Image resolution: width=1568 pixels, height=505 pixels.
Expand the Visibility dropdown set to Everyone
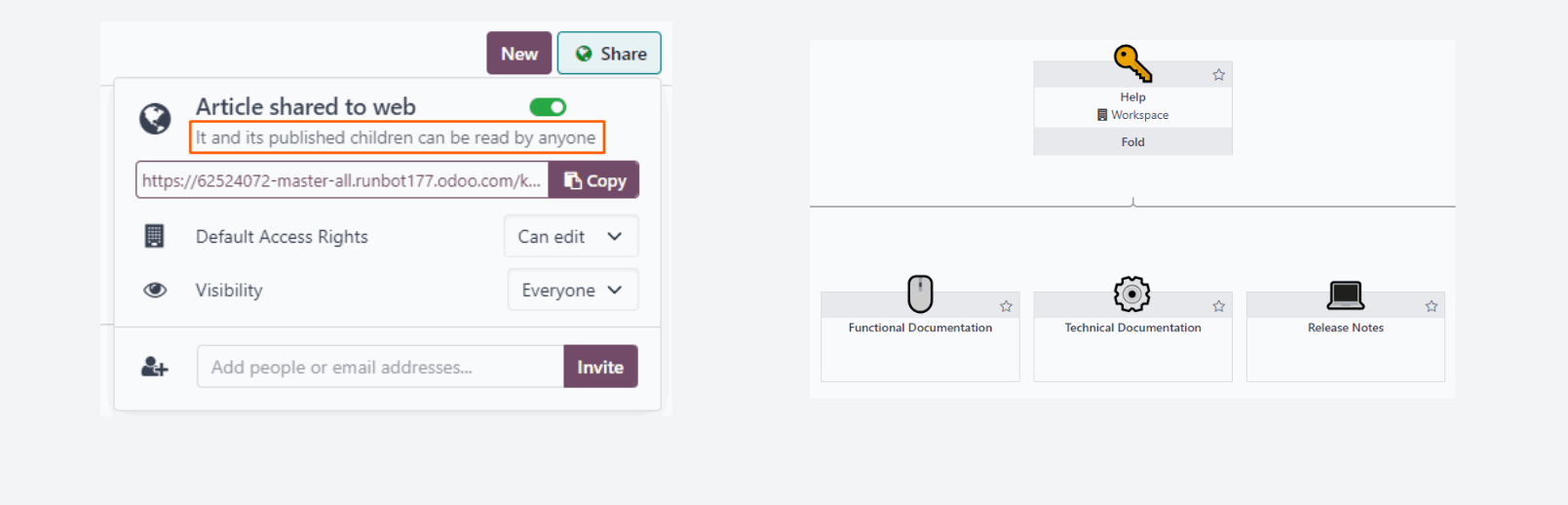coord(572,291)
